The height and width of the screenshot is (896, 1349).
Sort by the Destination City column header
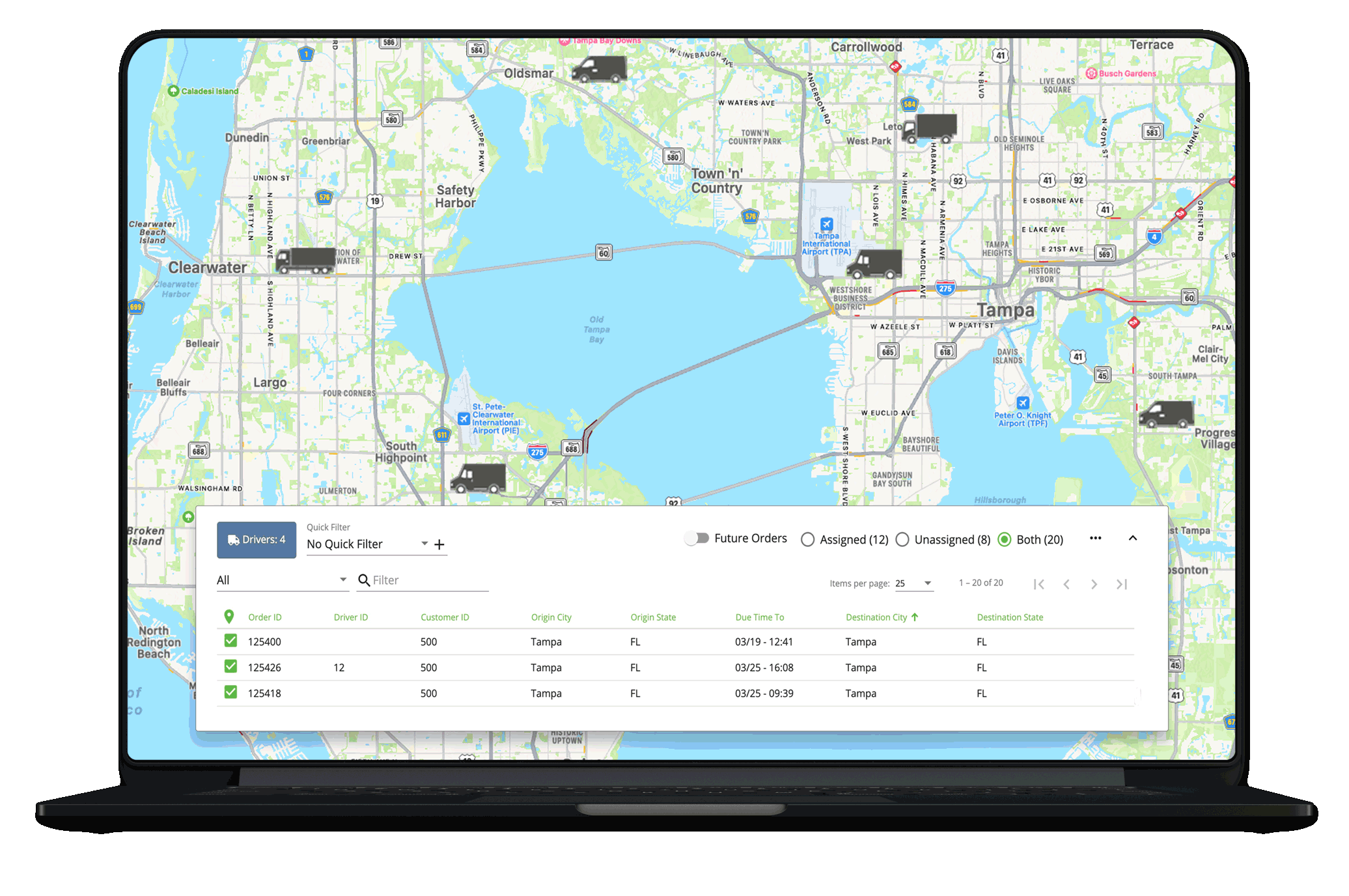tap(882, 616)
